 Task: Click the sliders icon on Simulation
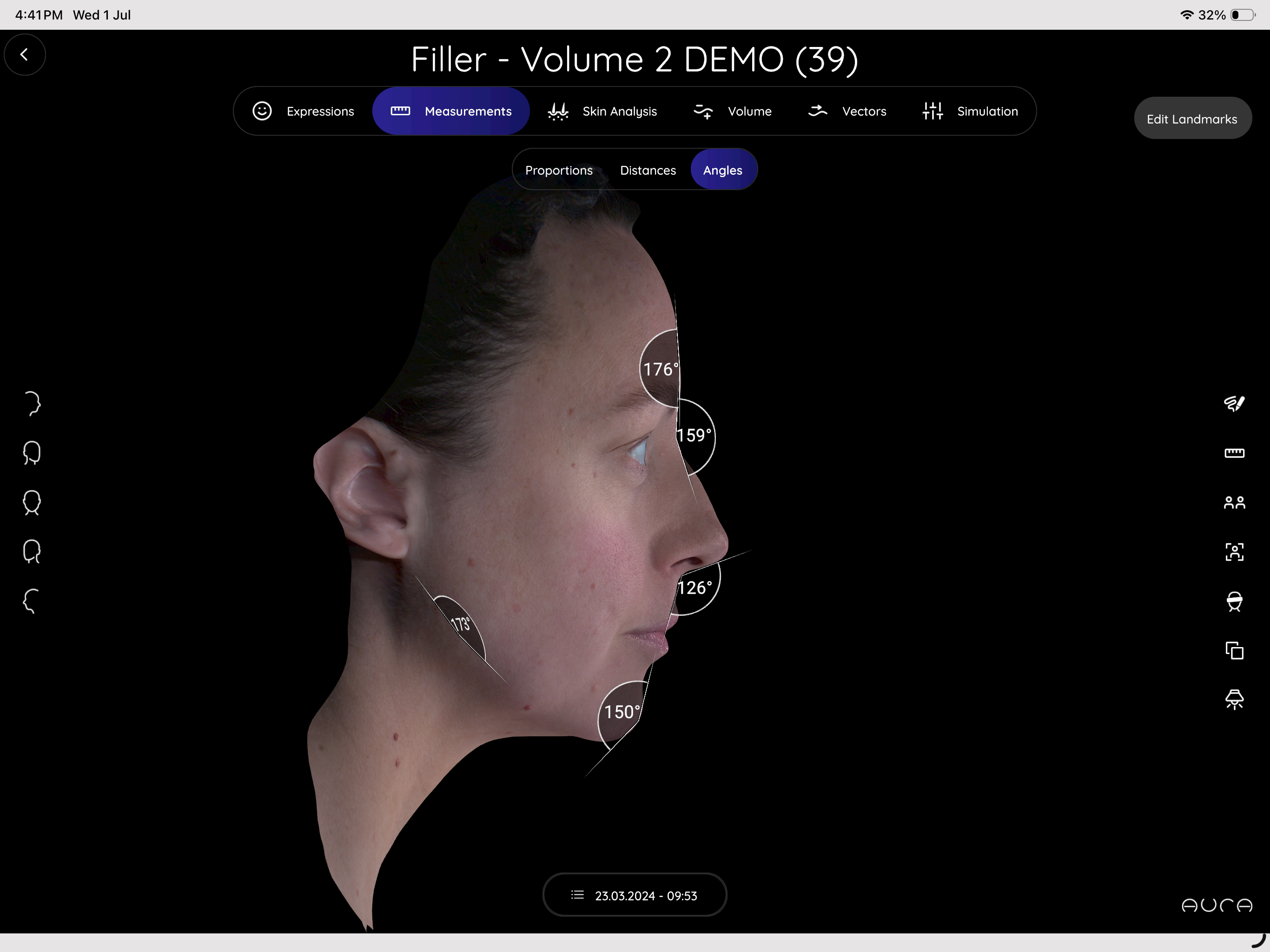point(933,111)
